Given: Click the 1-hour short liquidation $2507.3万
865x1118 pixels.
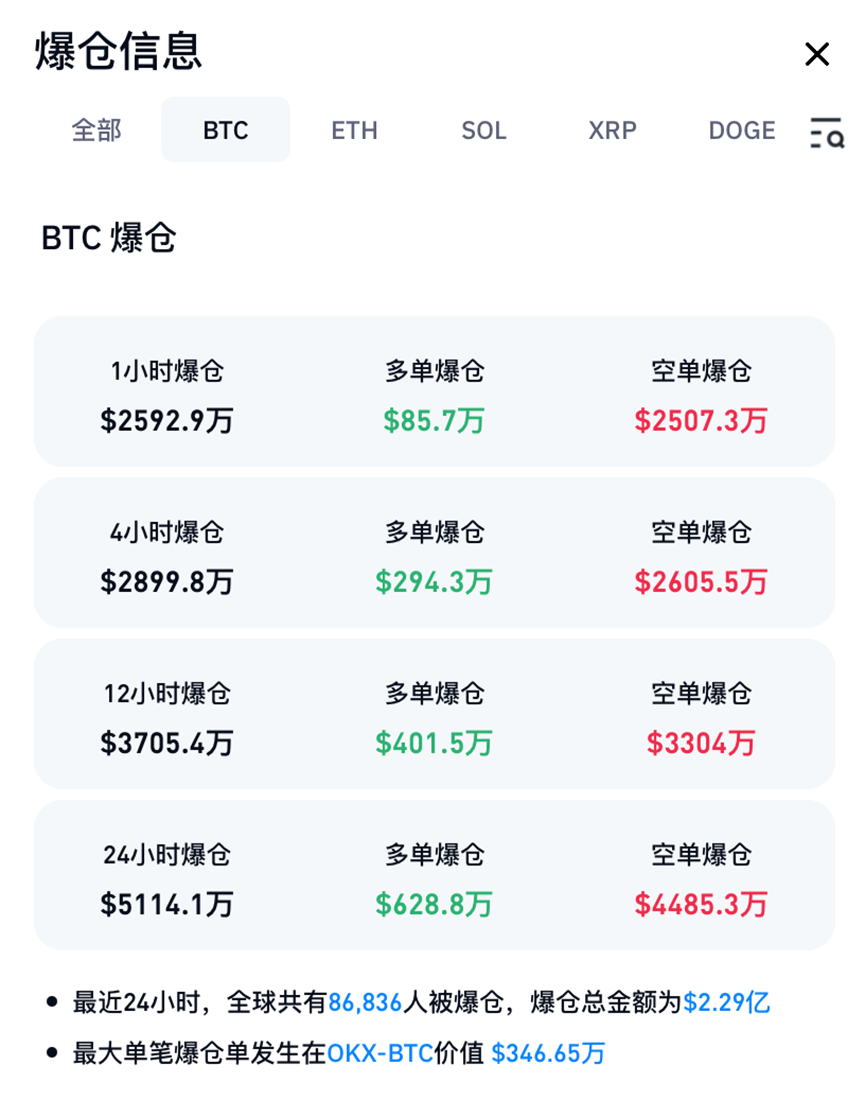Looking at the screenshot, I should [x=701, y=420].
